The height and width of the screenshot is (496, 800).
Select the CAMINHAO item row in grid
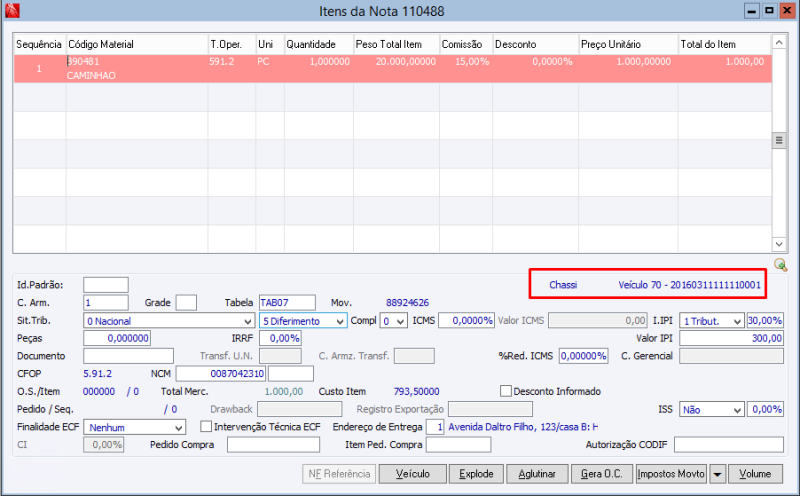click(392, 68)
